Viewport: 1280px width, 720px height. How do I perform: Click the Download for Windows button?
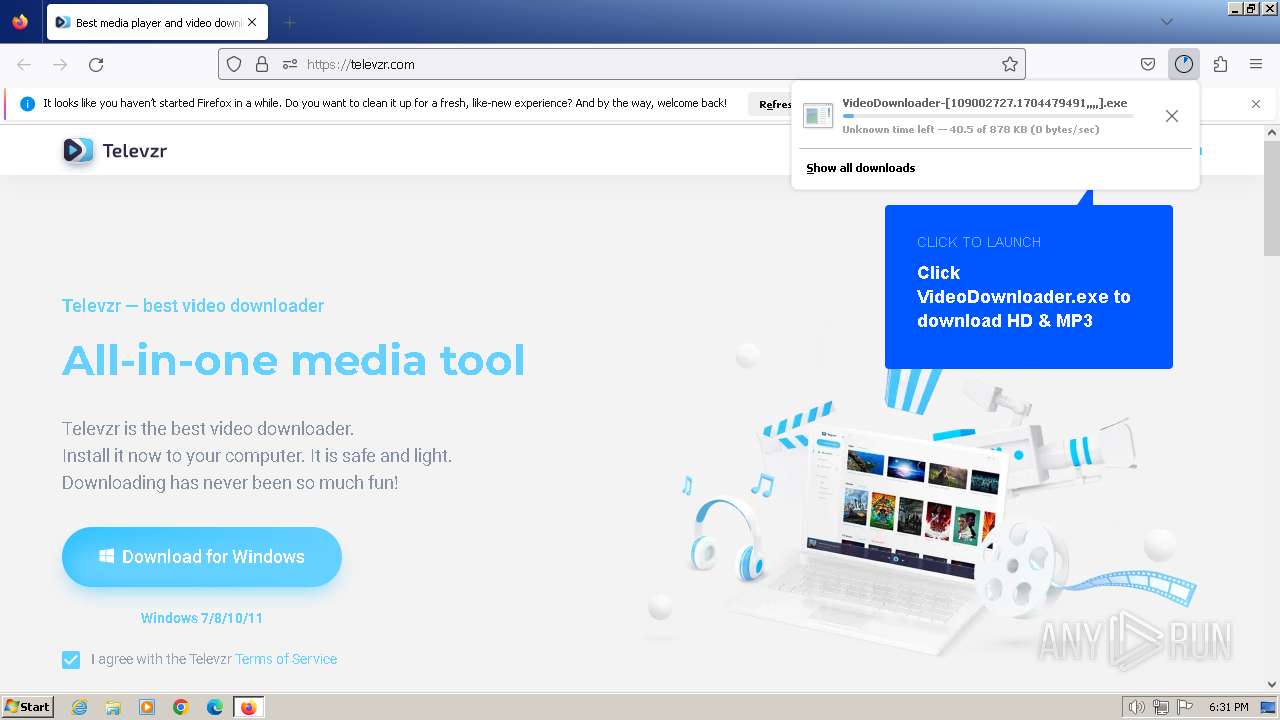click(x=202, y=557)
